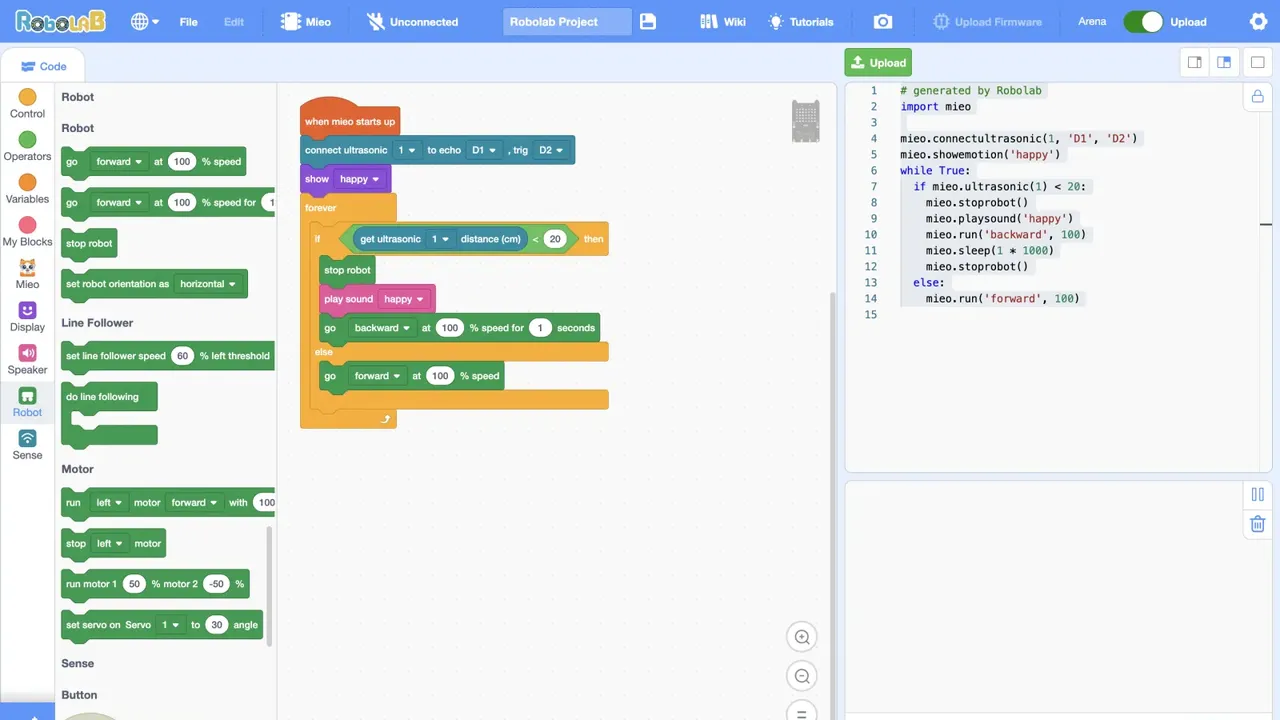Select the My Blocks category

(27, 232)
